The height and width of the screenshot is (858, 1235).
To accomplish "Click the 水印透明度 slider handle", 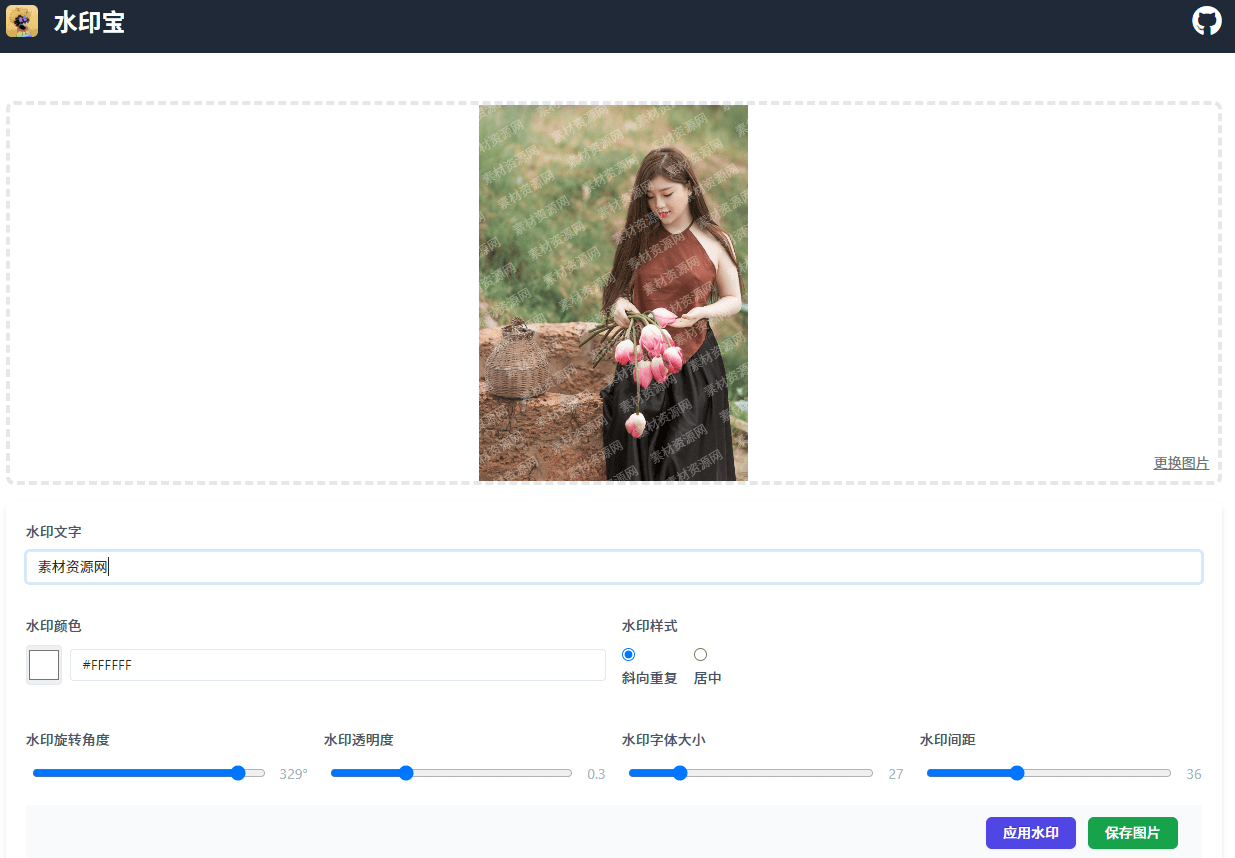I will click(406, 773).
